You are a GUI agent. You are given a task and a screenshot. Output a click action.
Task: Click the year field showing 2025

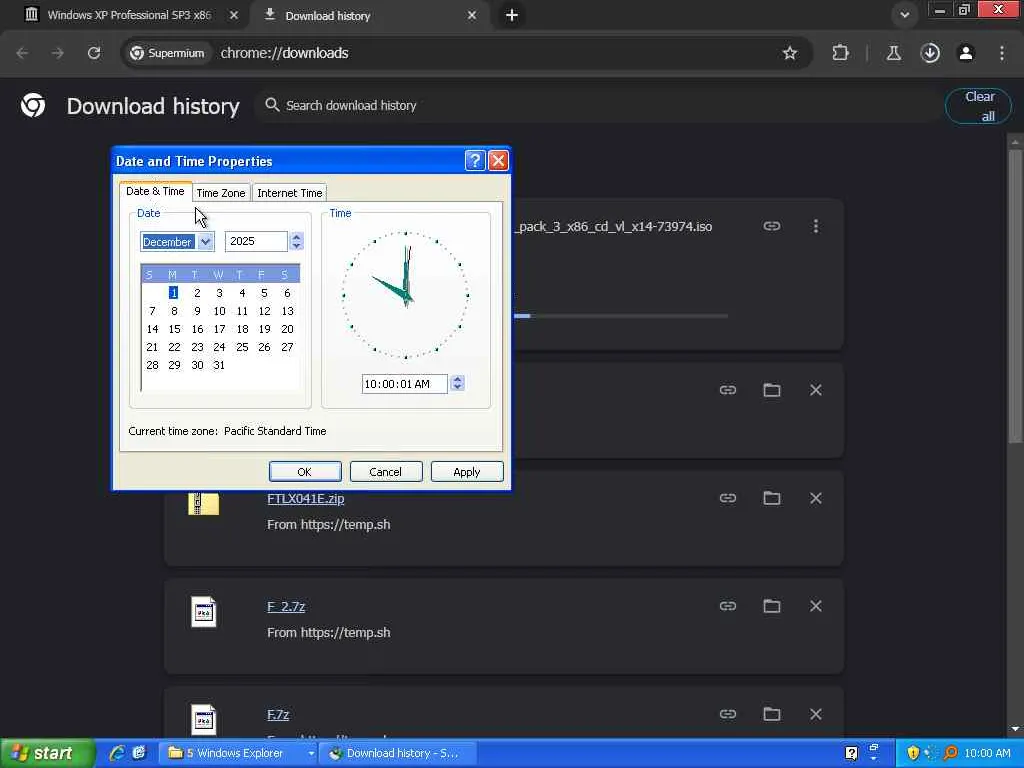[x=256, y=242]
